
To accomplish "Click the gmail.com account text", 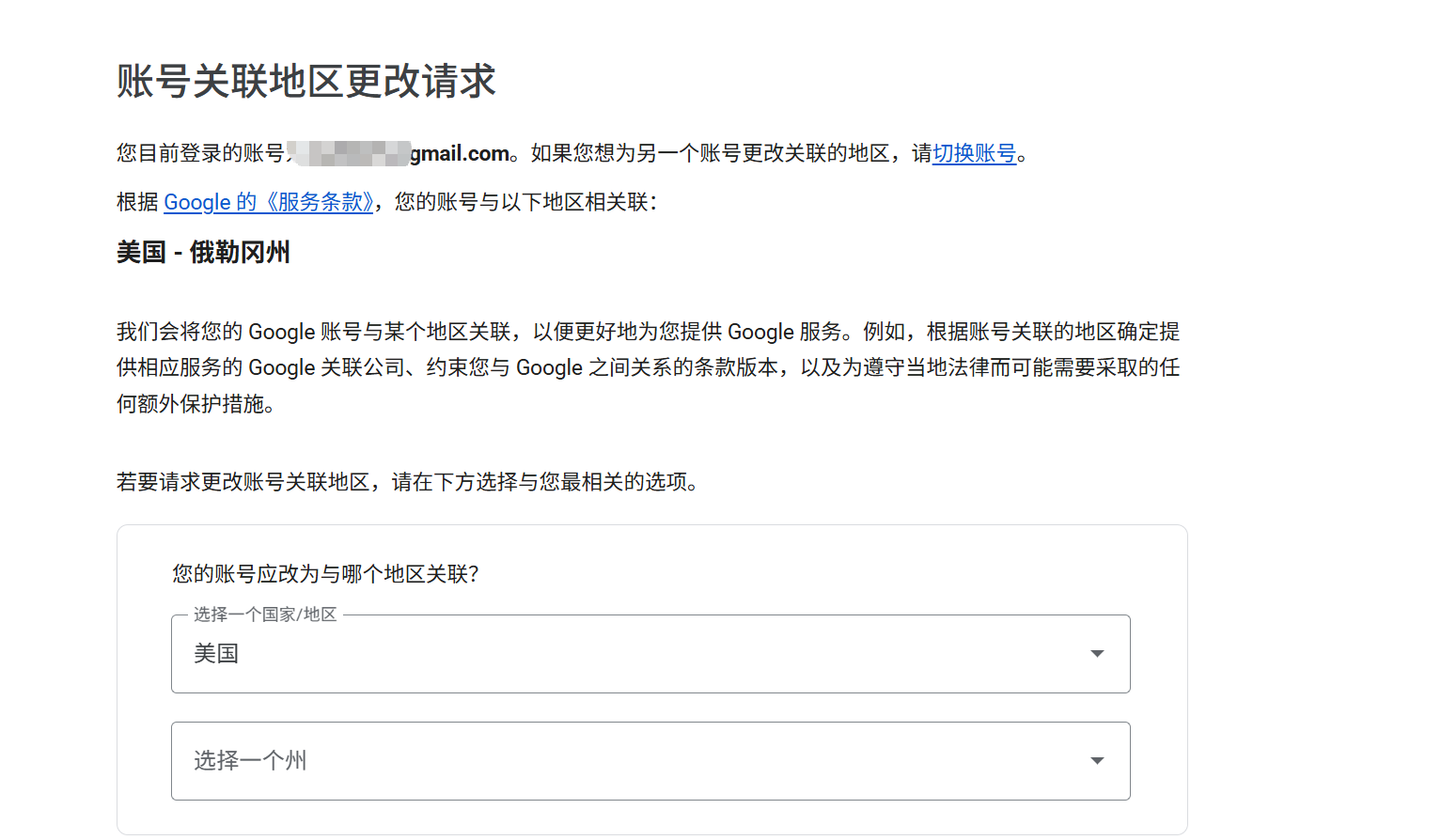I will (460, 153).
